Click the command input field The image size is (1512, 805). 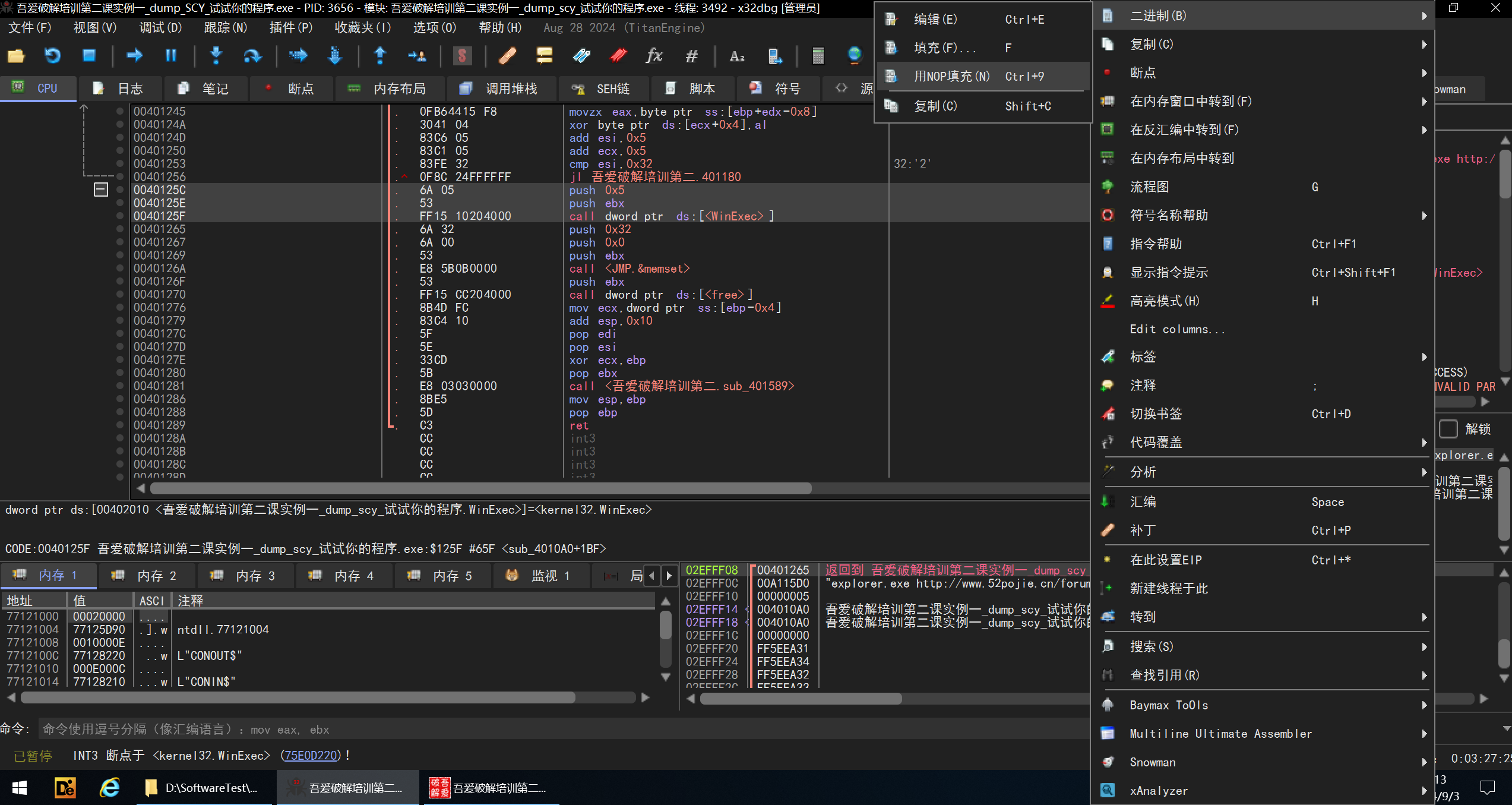564,729
